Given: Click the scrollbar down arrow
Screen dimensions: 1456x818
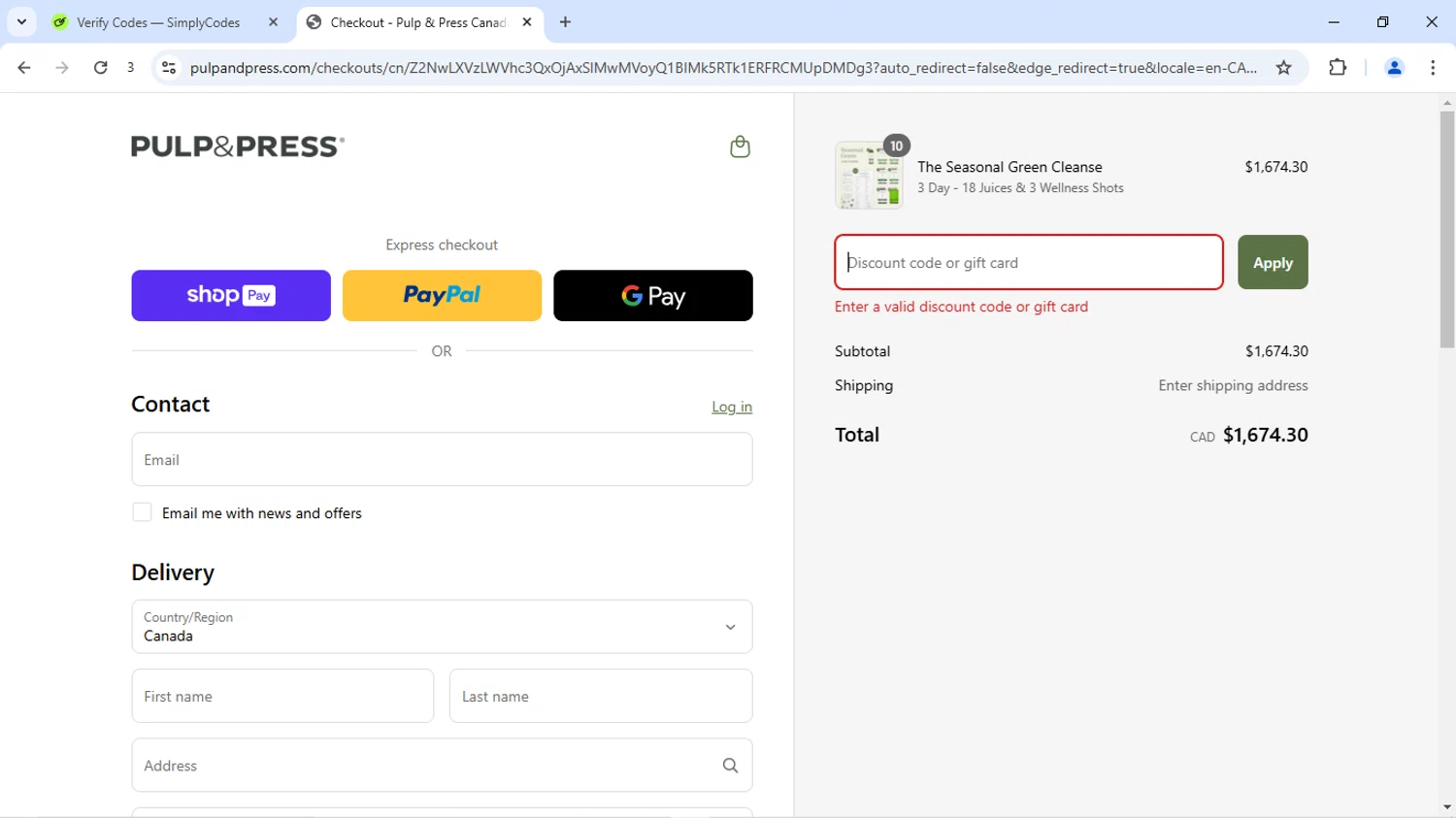Looking at the screenshot, I should click(x=1447, y=807).
